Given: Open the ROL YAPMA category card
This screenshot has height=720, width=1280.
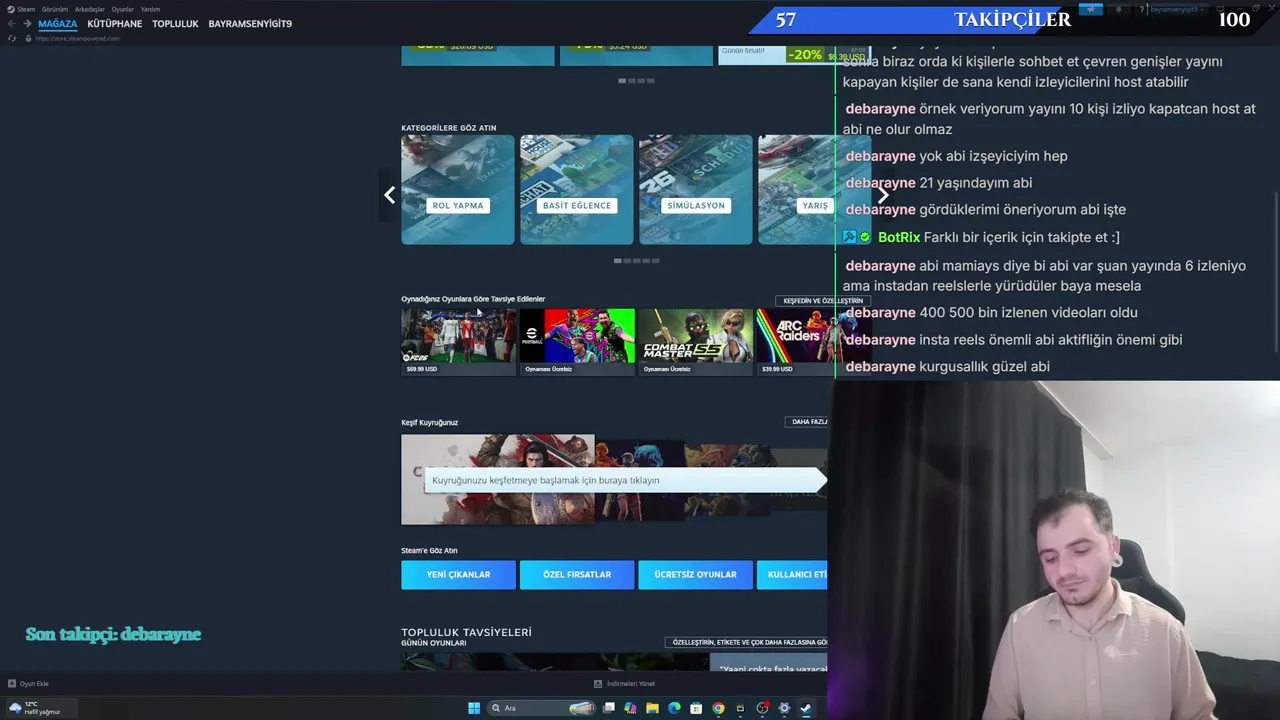Looking at the screenshot, I should click(458, 190).
